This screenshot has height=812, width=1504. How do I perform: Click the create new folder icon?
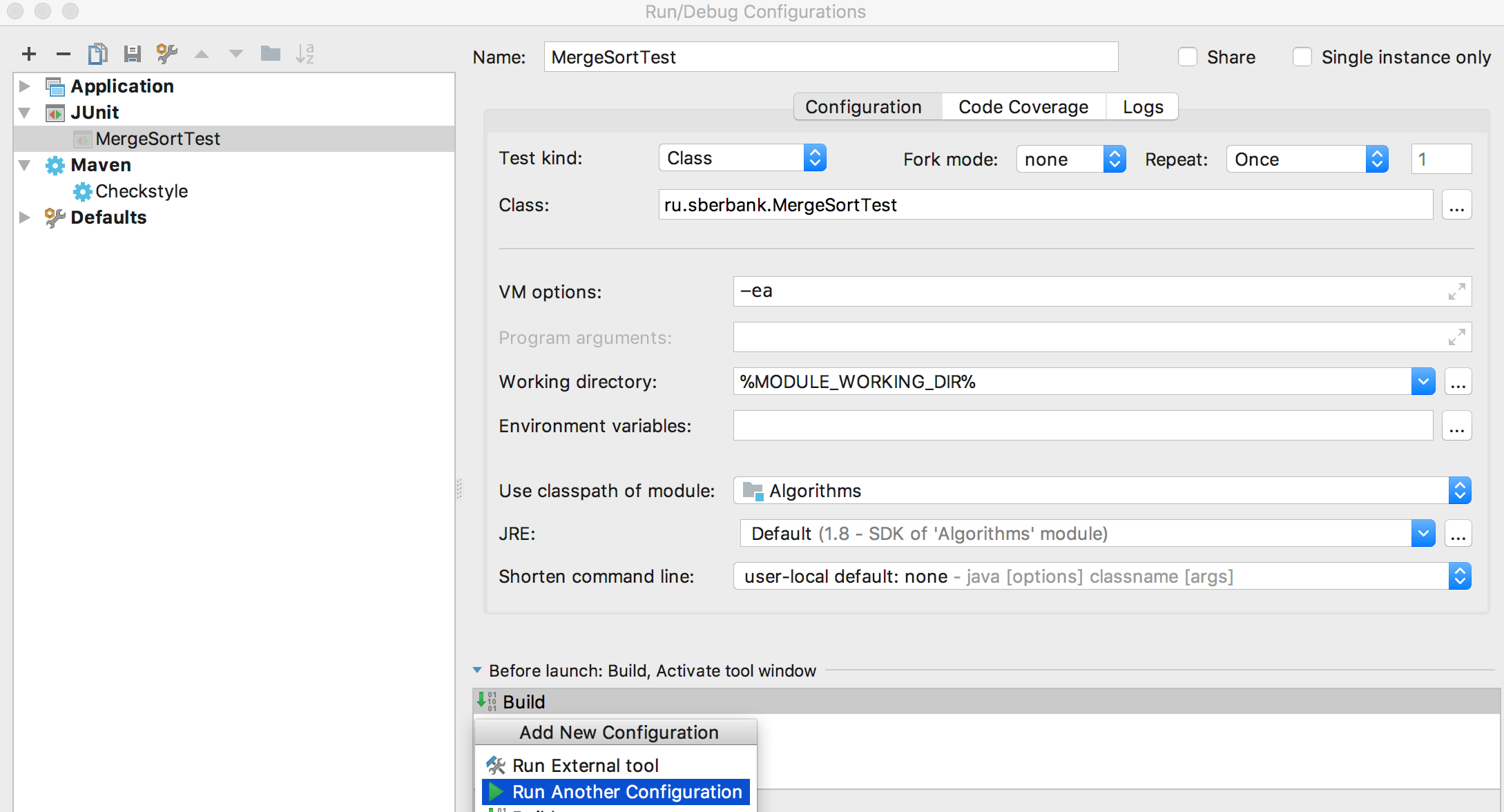click(x=270, y=54)
